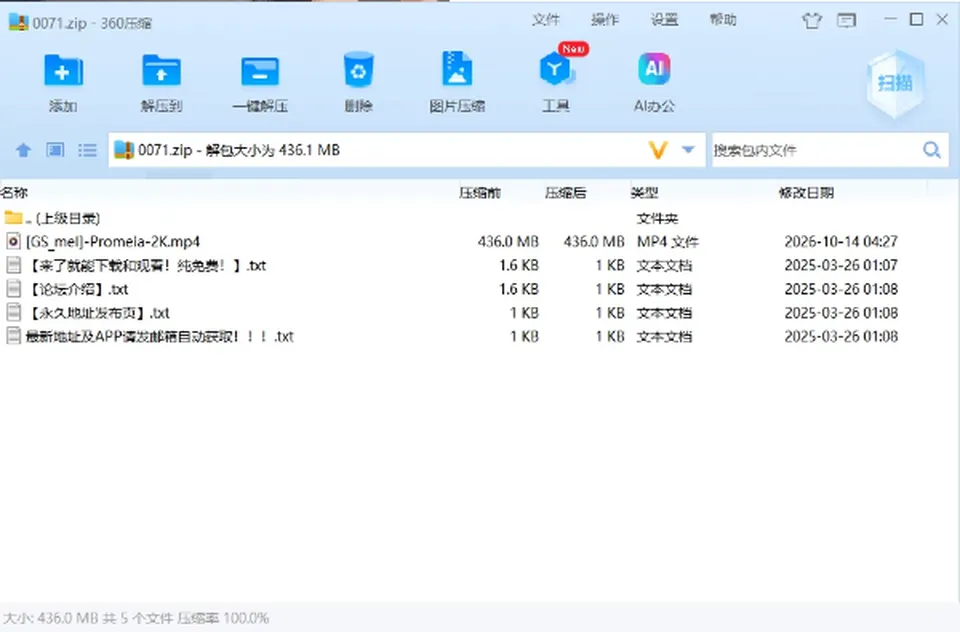Image resolution: width=960 pixels, height=632 pixels.
Task: Click the 添加 add-files icon
Action: tap(63, 70)
